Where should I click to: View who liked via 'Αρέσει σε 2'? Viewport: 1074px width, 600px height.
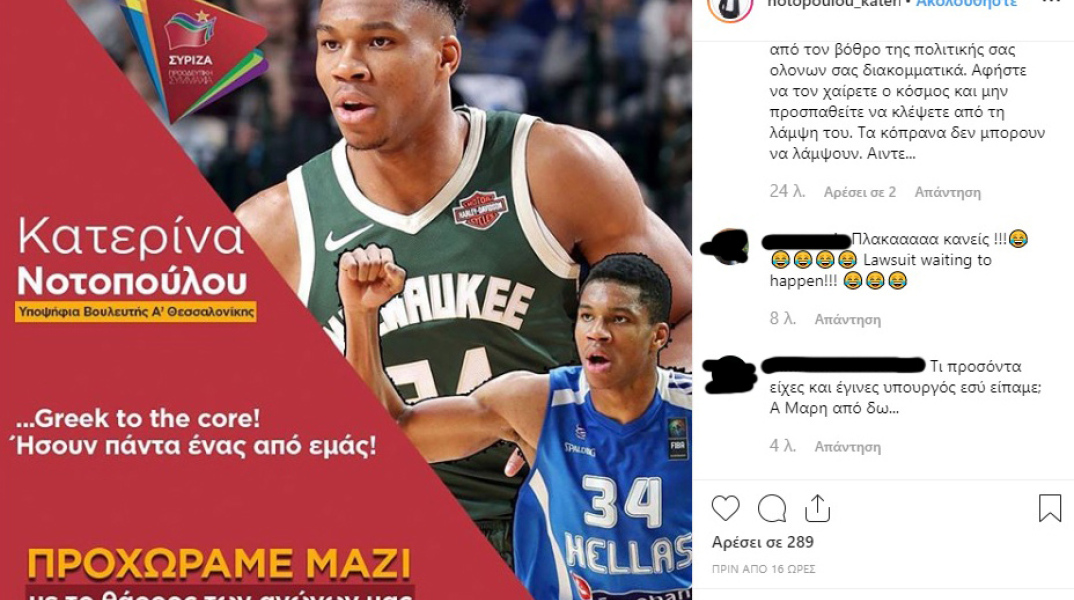pyautogui.click(x=860, y=192)
